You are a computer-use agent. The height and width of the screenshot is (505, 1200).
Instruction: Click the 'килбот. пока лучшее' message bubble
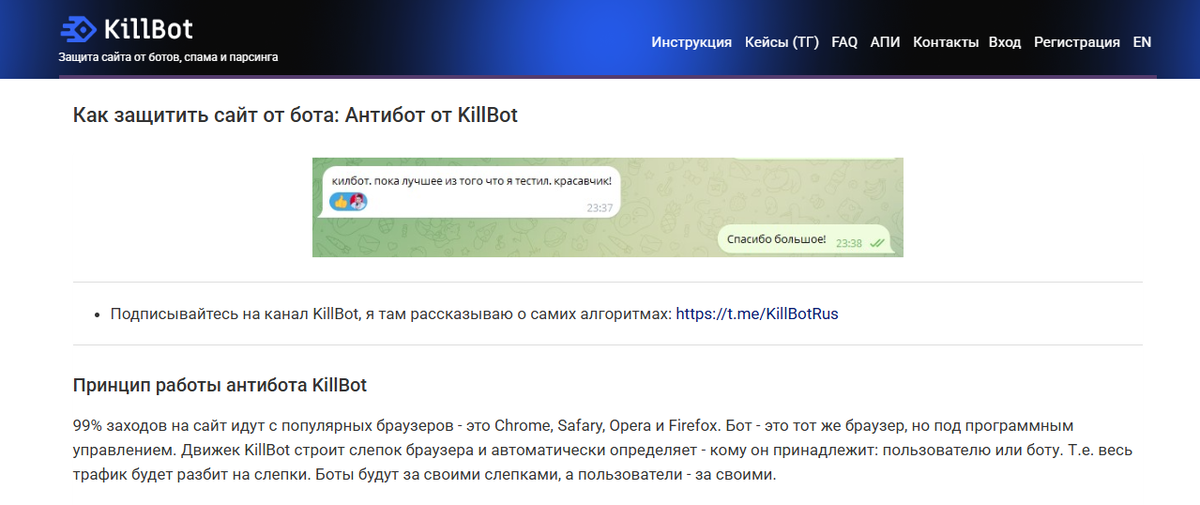[x=472, y=191]
